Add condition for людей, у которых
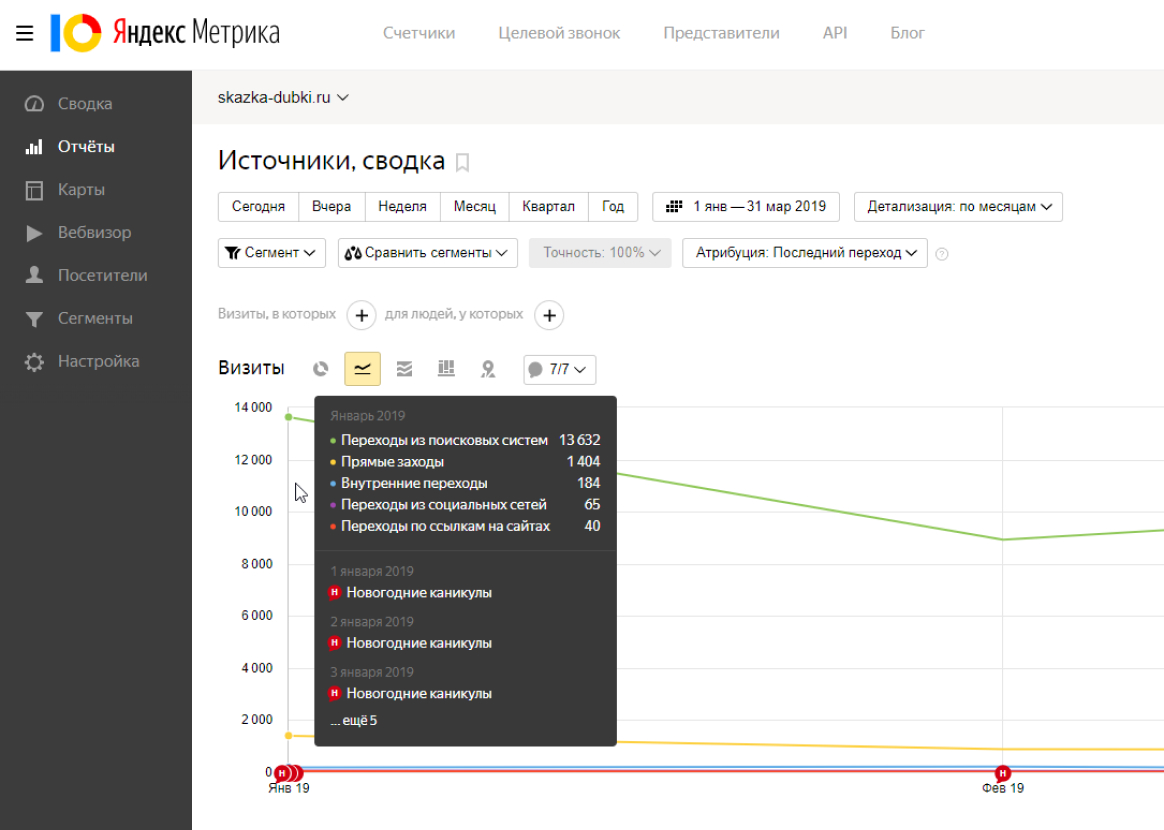The image size is (1164, 830). click(x=549, y=316)
